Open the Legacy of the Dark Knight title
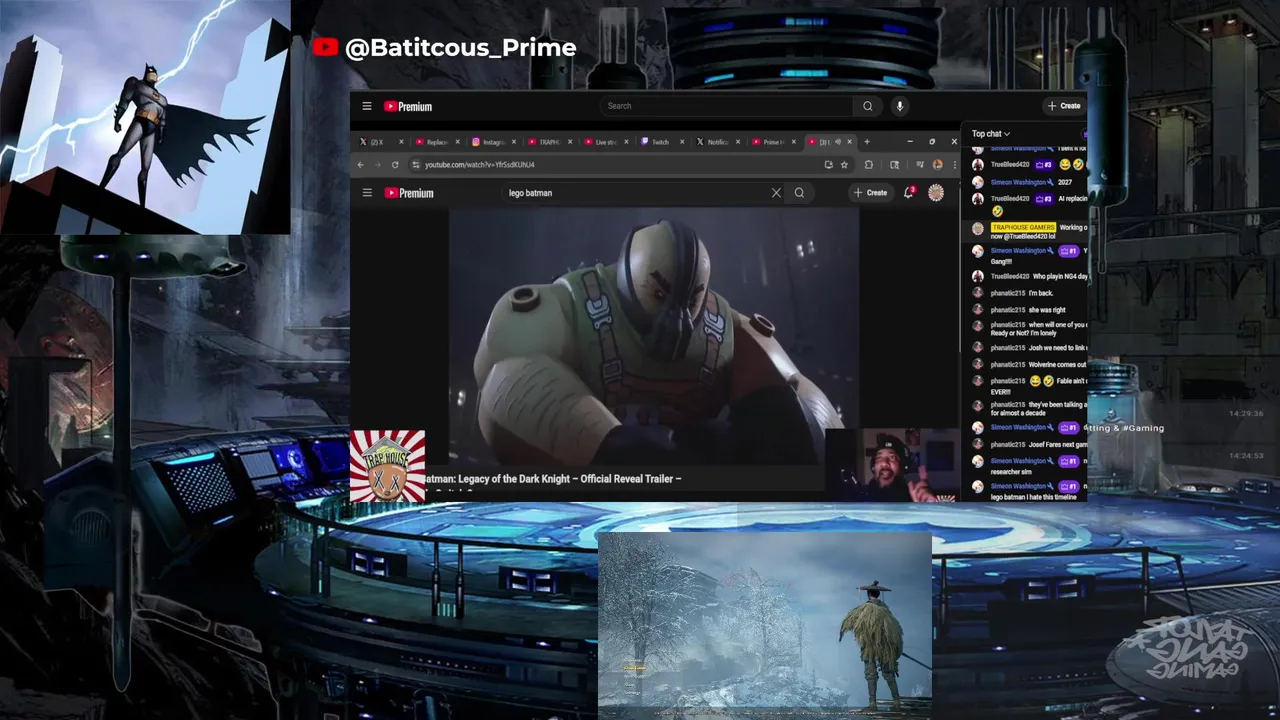The height and width of the screenshot is (720, 1280). pos(553,479)
